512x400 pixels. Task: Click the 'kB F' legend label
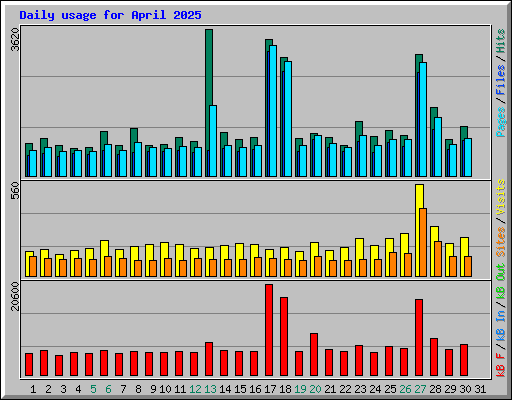(501, 365)
